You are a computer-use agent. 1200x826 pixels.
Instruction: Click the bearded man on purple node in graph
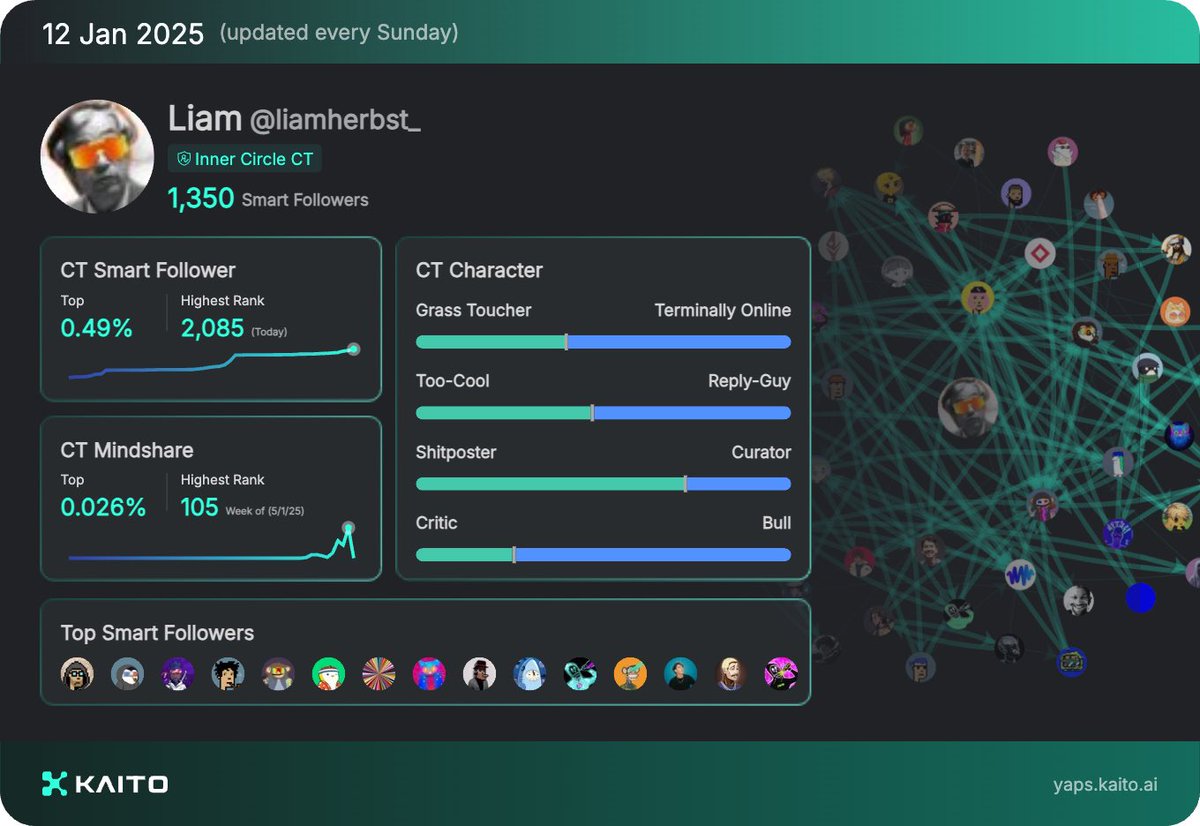(x=1016, y=193)
